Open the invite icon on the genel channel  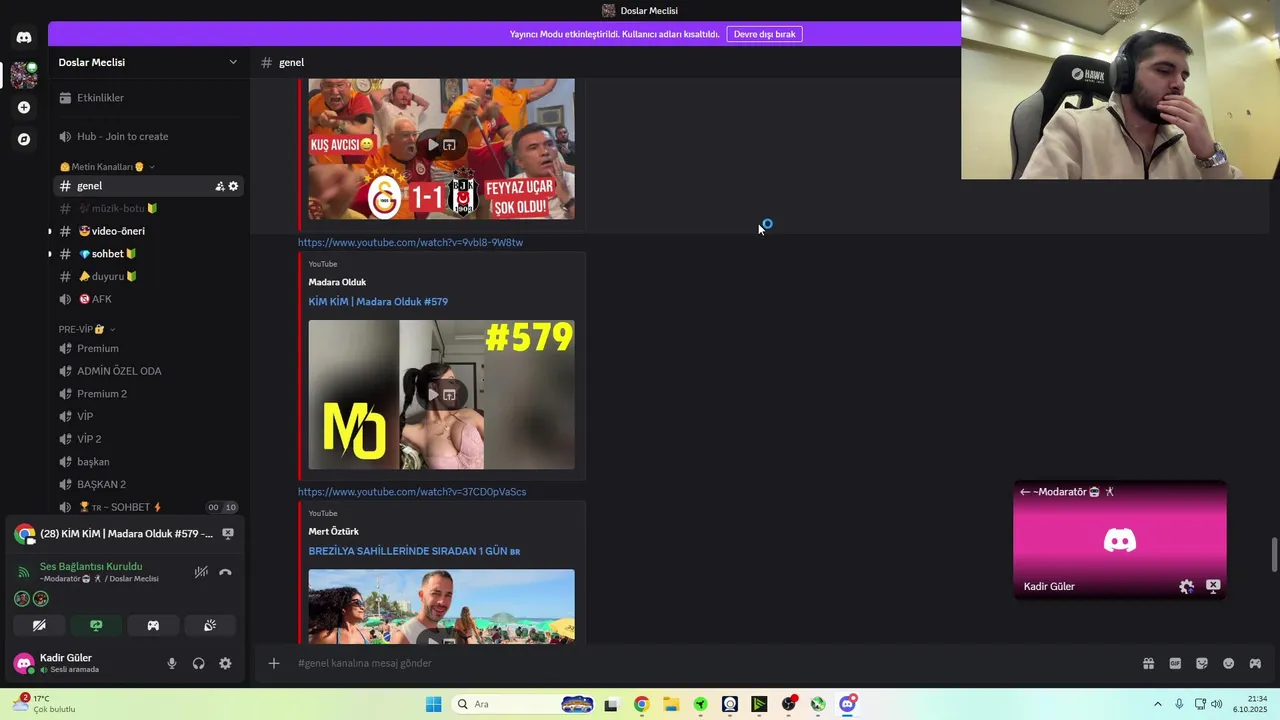coord(220,186)
